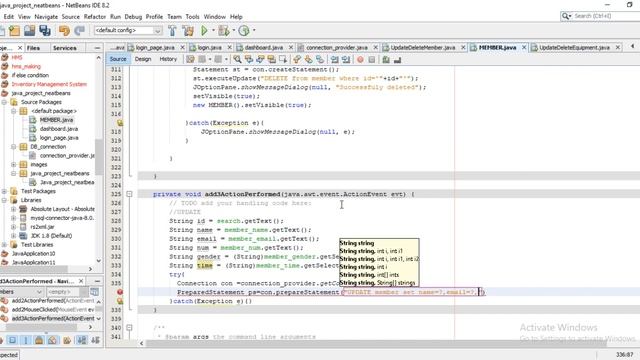Click the Save All toolbar icon

click(45, 31)
